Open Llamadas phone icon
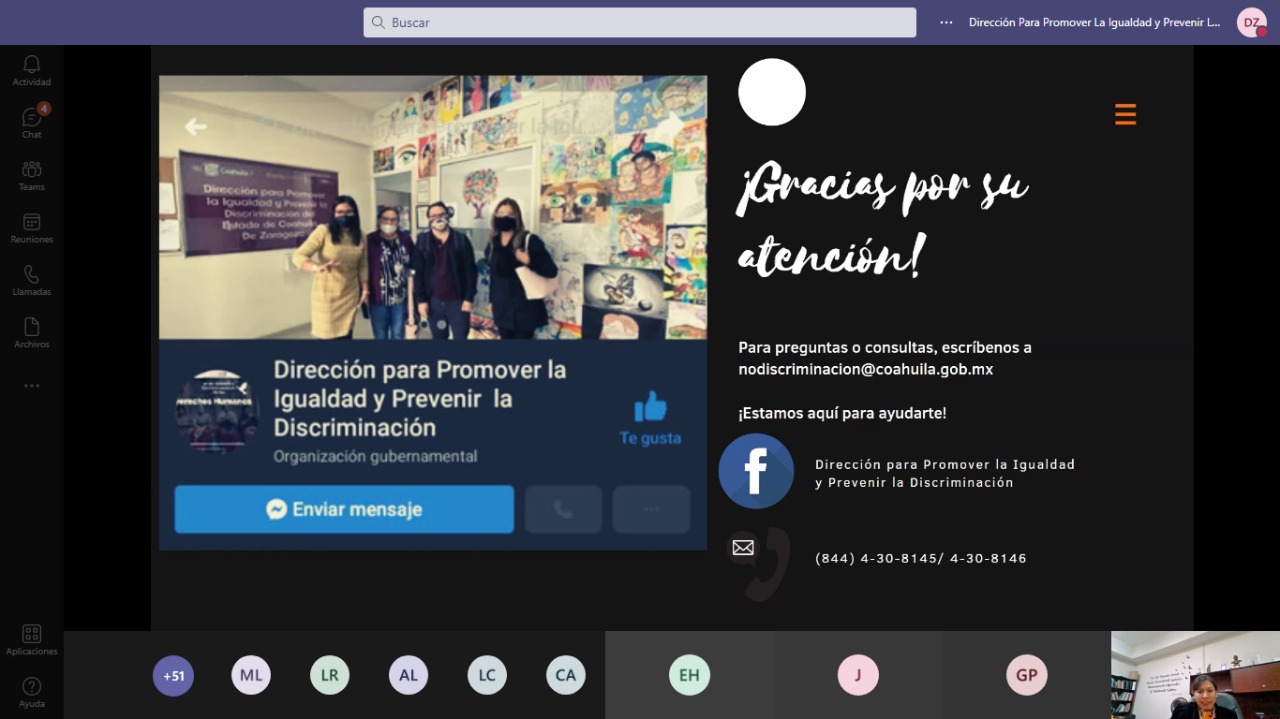Image resolution: width=1280 pixels, height=719 pixels. 31,280
